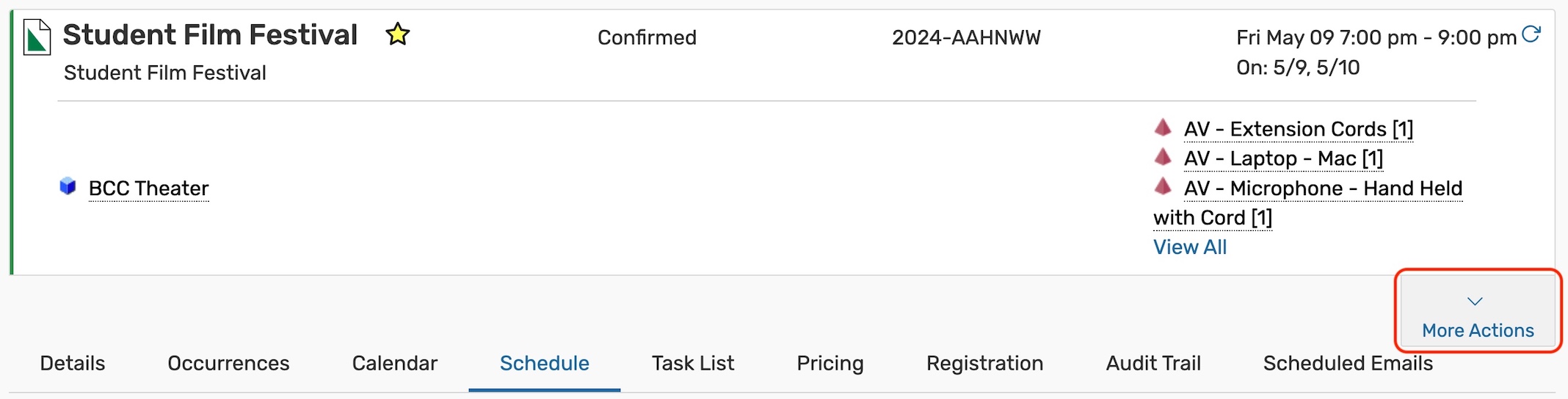Switch to the Occurrences tab
This screenshot has height=399, width=1568.
coord(228,363)
